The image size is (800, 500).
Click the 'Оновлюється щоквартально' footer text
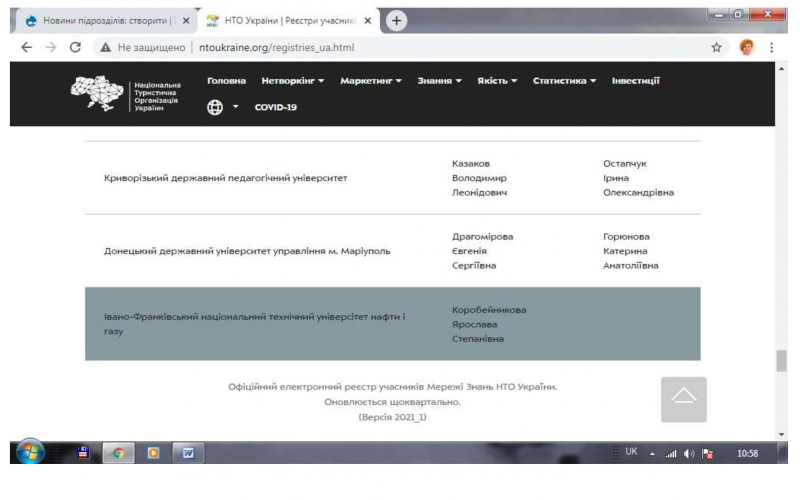tap(392, 402)
